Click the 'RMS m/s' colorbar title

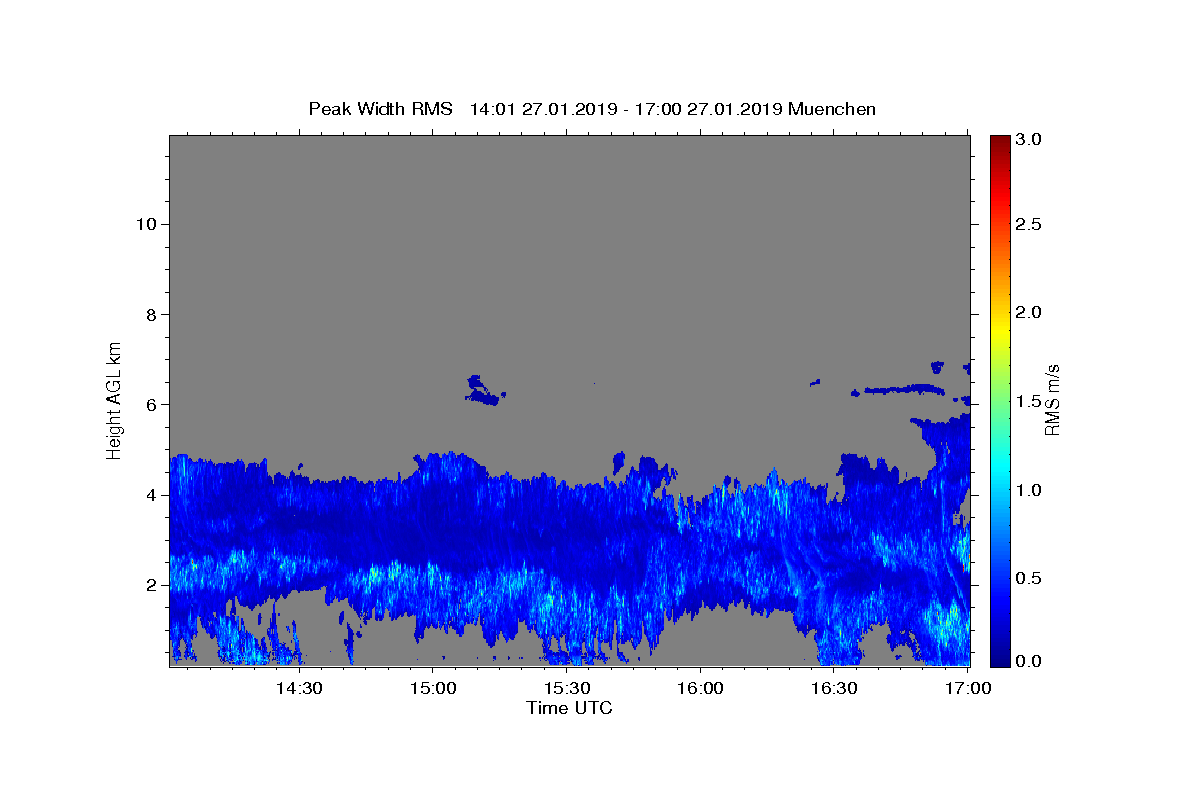pos(1052,401)
